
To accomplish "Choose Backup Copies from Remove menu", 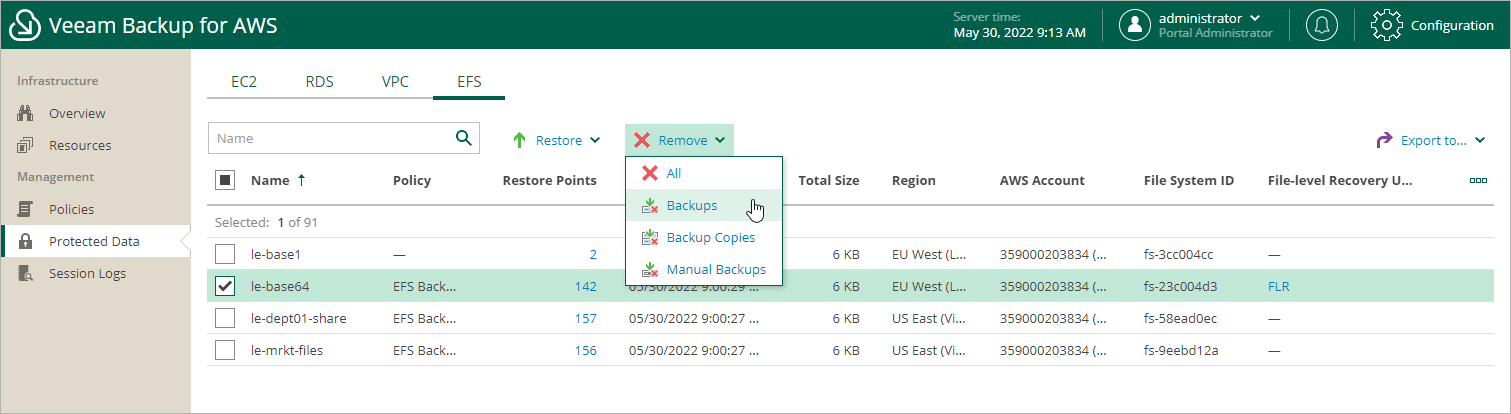I will [x=710, y=237].
